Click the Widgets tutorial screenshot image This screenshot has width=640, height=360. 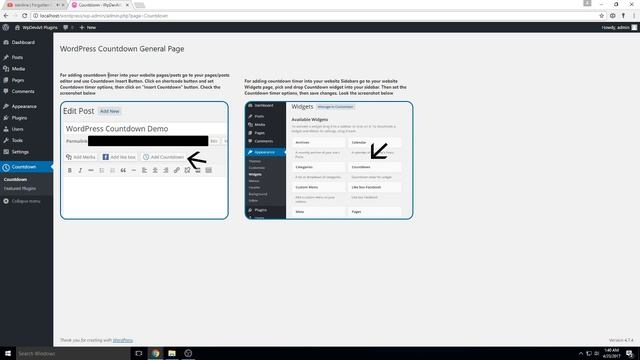[329, 160]
